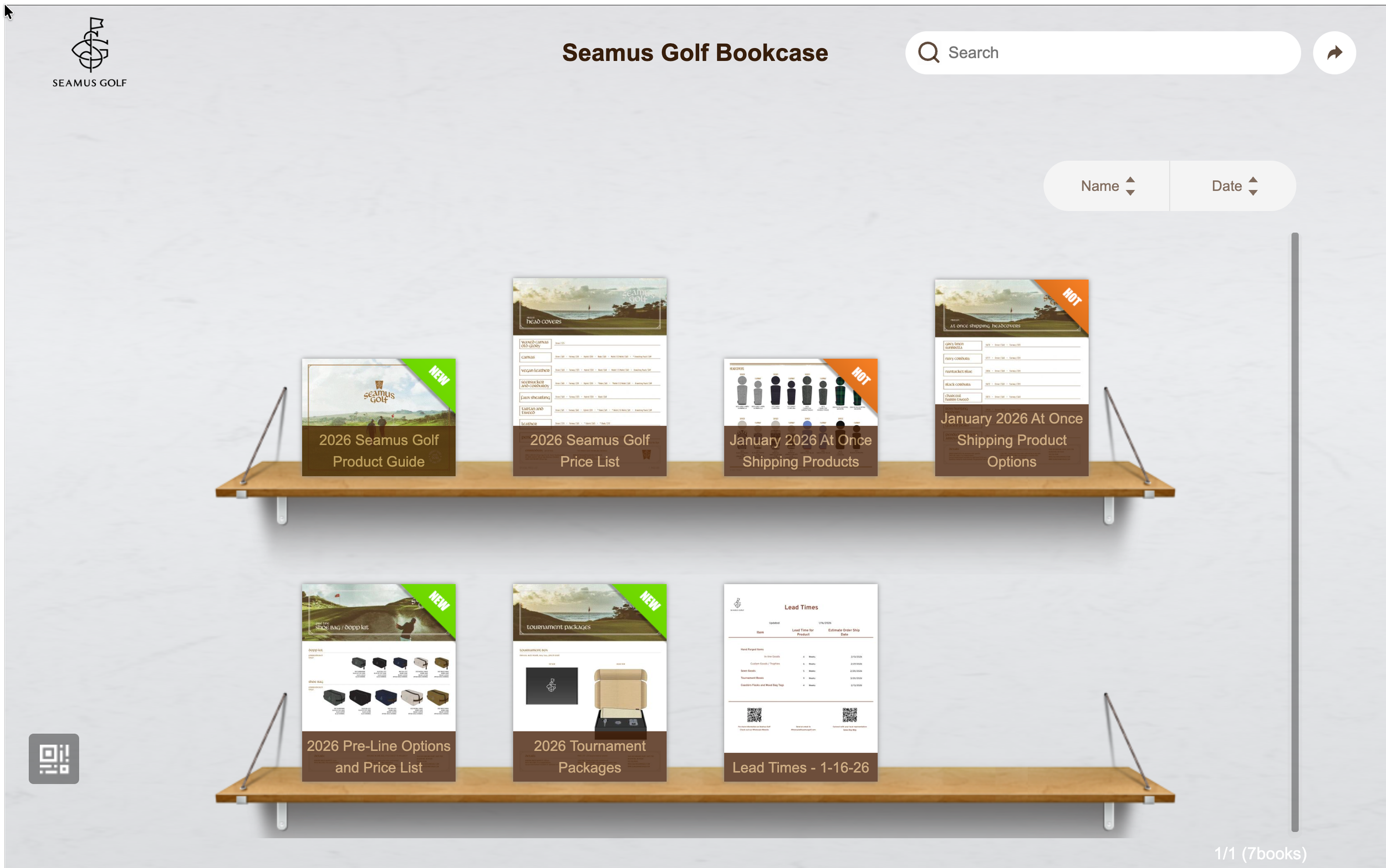Click the search magnifier icon

[x=929, y=53]
